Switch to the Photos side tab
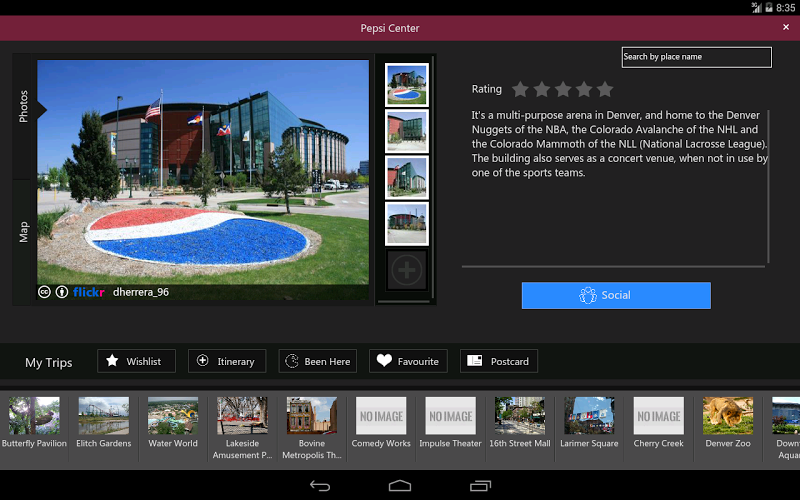 coord(23,107)
